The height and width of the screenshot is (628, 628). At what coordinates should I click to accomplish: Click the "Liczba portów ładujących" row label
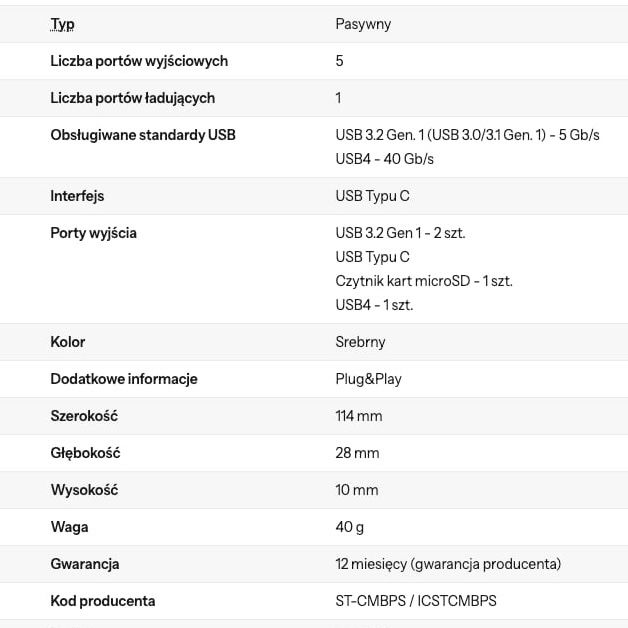(x=132, y=98)
